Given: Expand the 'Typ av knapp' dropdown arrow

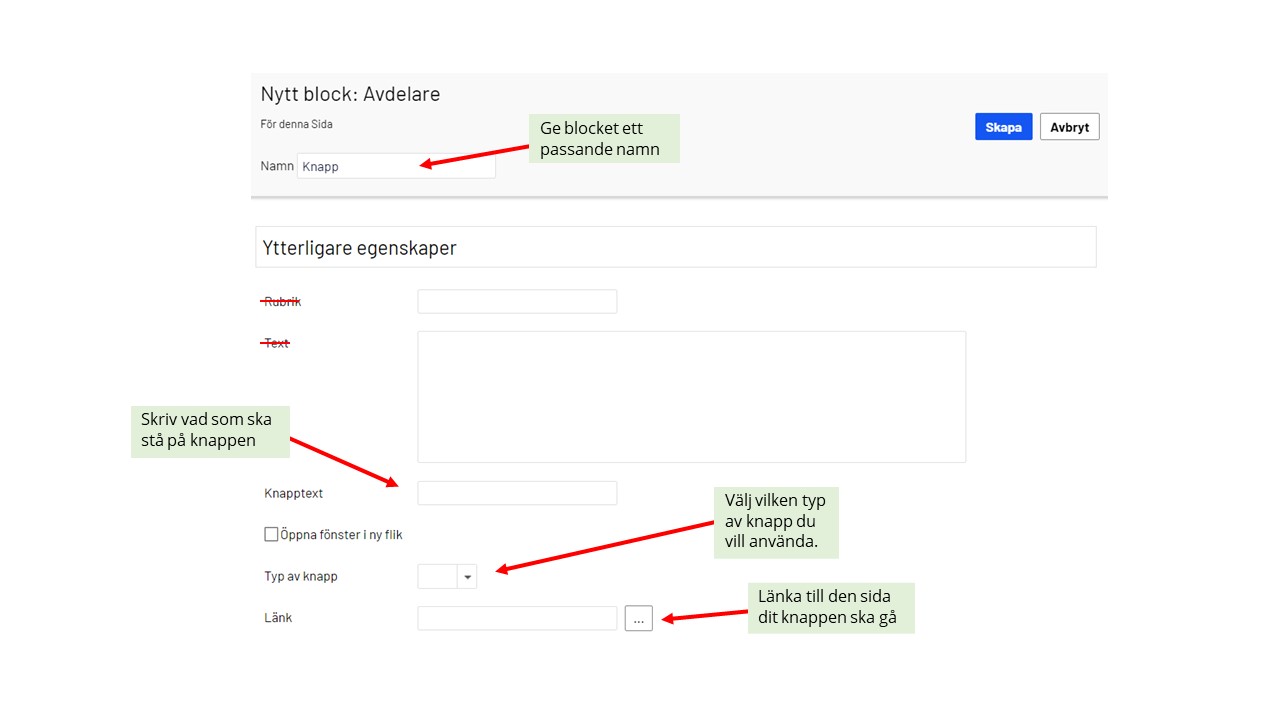Looking at the screenshot, I should 467,577.
